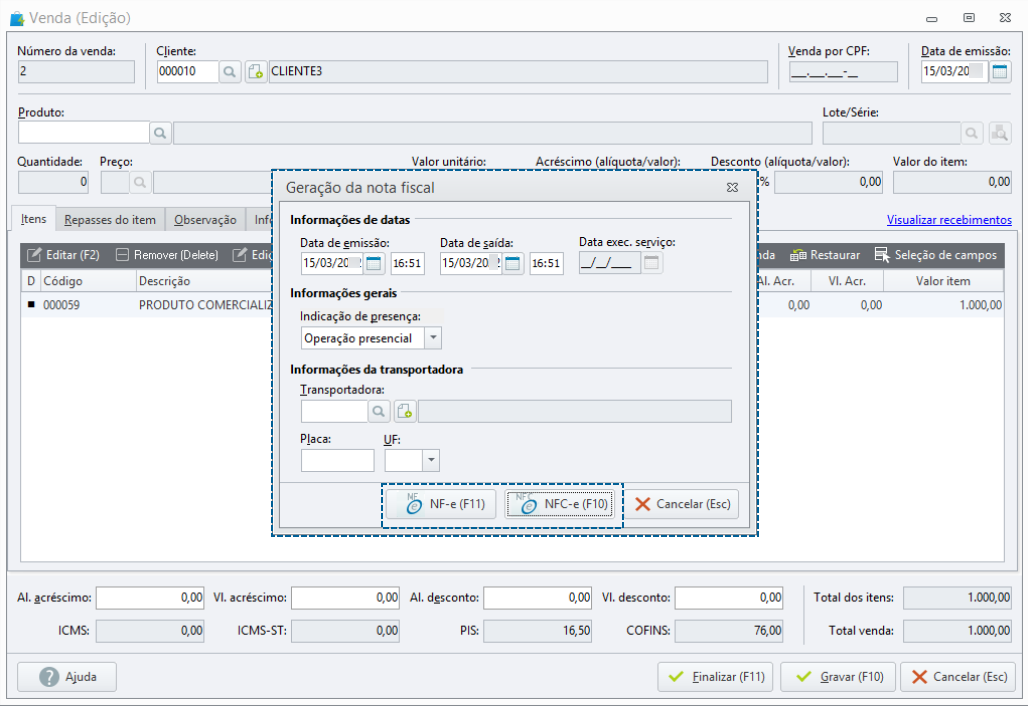Image resolution: width=1028 pixels, height=709 pixels.
Task: Click the 1.000,00 item value cell
Action: 943,305
